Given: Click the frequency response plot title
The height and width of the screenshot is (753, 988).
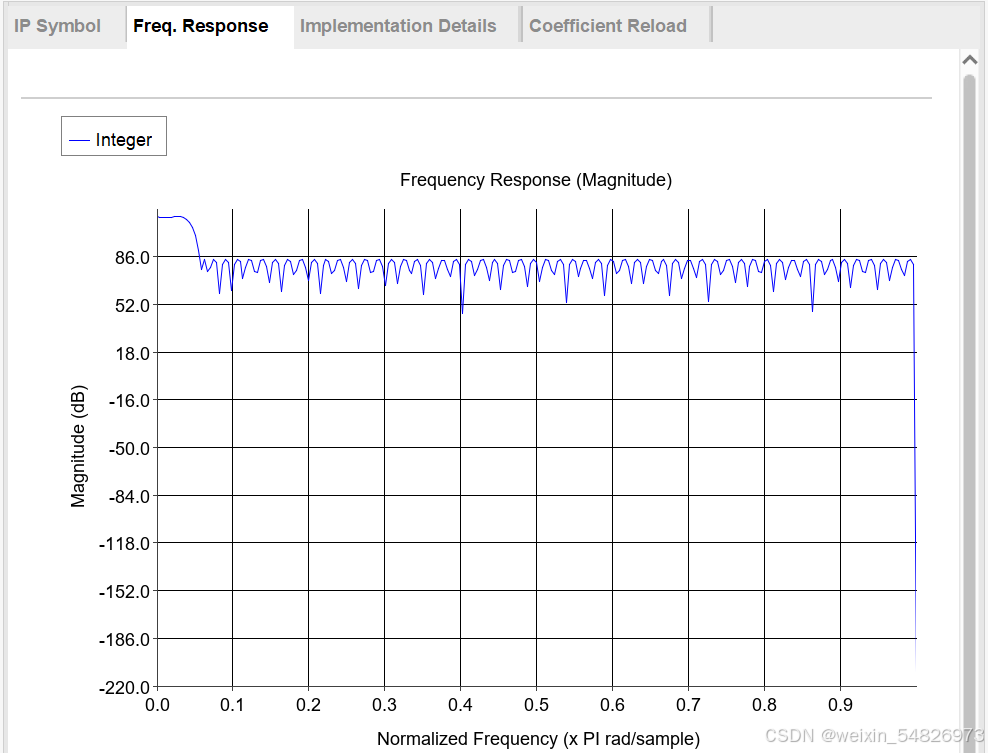Looking at the screenshot, I should click(x=536, y=180).
